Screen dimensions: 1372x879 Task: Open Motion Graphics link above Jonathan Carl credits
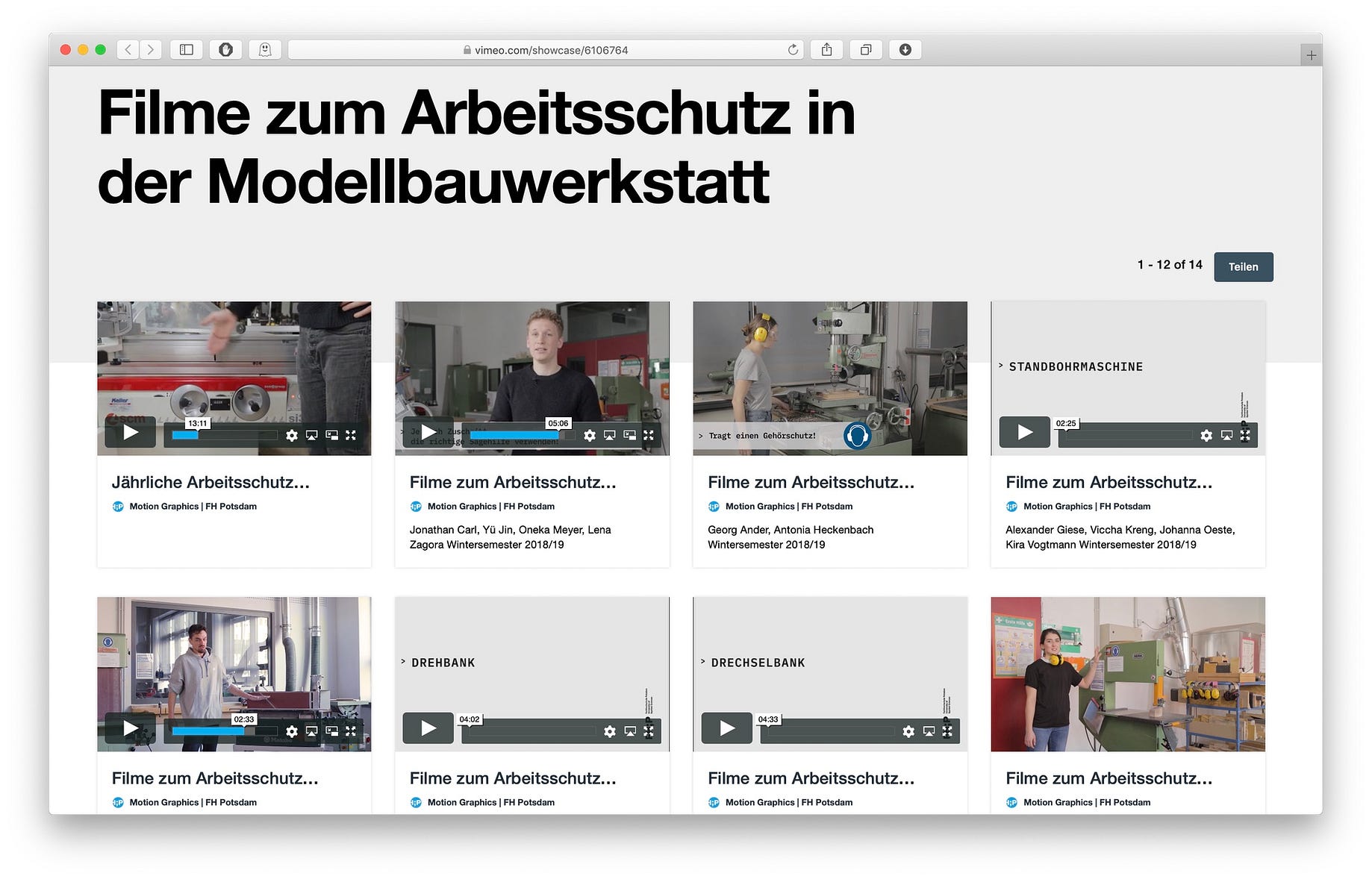[490, 506]
